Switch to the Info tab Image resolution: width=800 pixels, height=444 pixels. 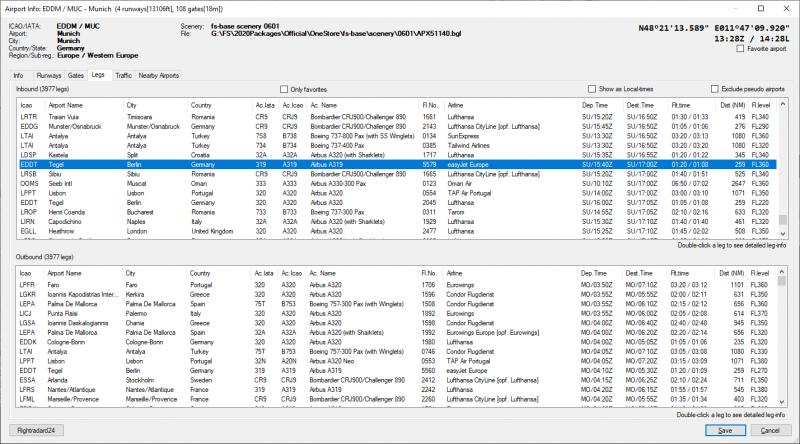tap(18, 75)
